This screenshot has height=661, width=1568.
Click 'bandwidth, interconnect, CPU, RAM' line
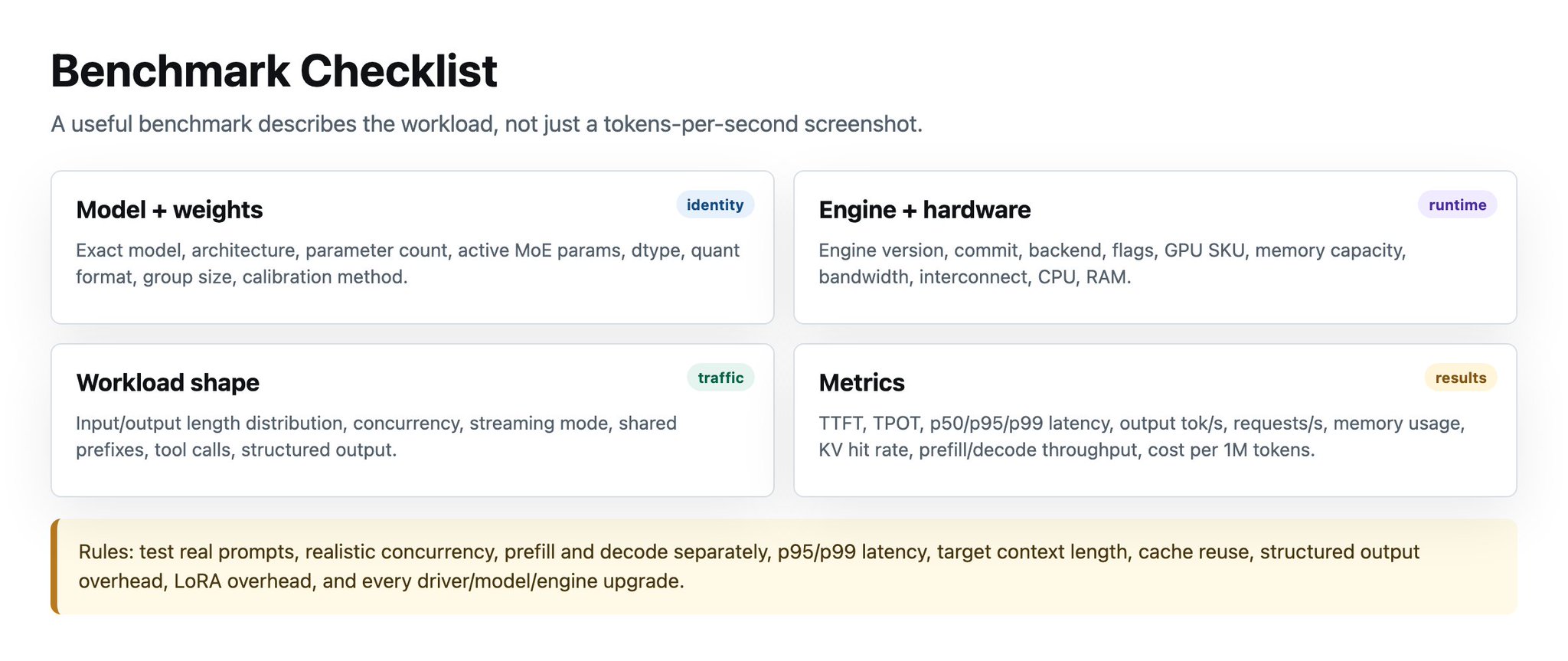[975, 277]
